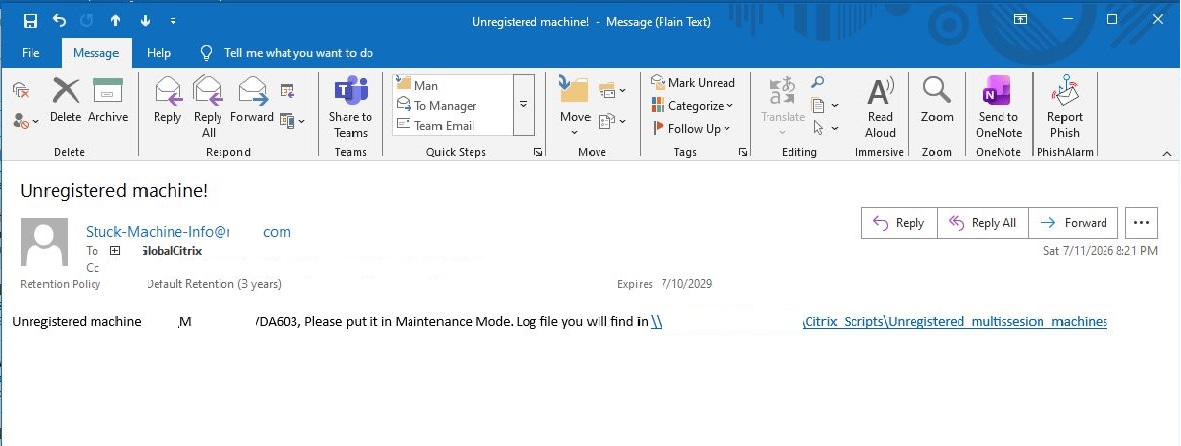Click the Find magnifier in Editing group
The image size is (1181, 446).
[x=817, y=83]
